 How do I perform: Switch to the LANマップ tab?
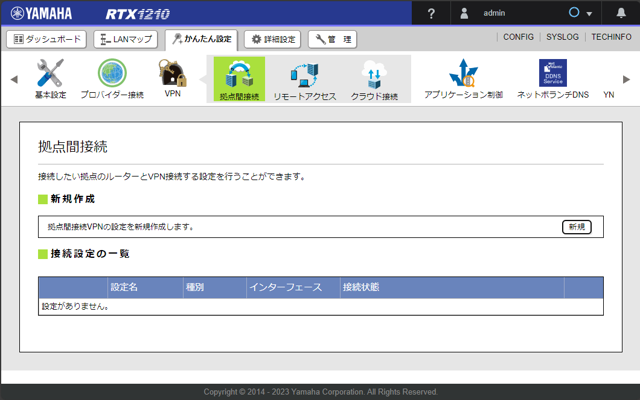(126, 39)
